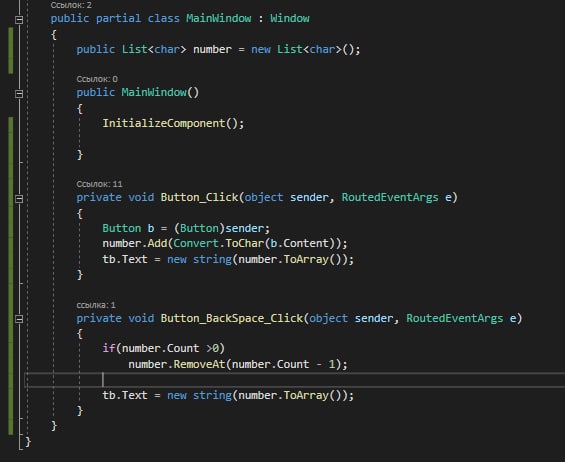Image resolution: width=565 pixels, height=462 pixels.
Task: Click the 'Button b = (Button)sender;' line
Action: point(186,228)
